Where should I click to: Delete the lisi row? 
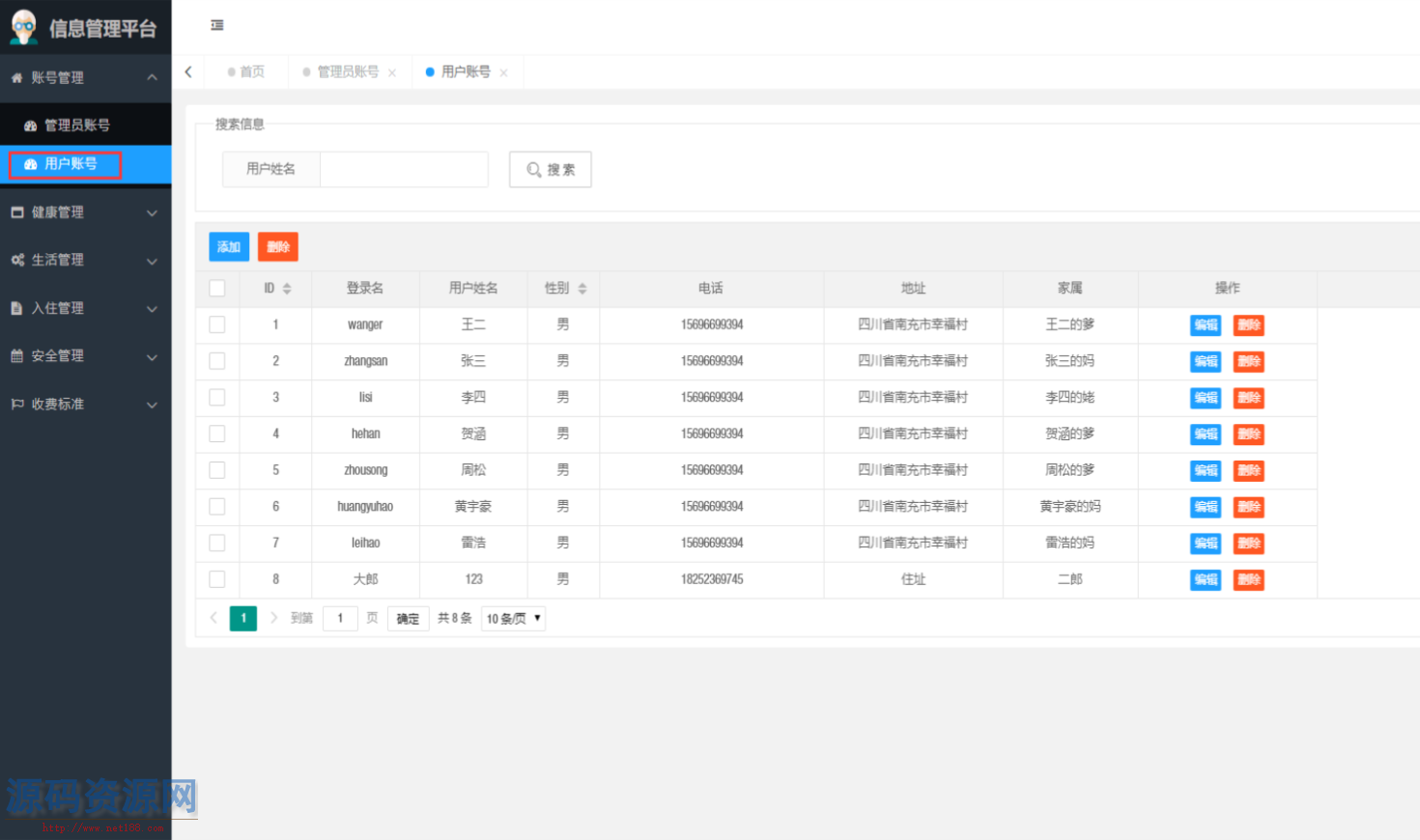[1249, 398]
